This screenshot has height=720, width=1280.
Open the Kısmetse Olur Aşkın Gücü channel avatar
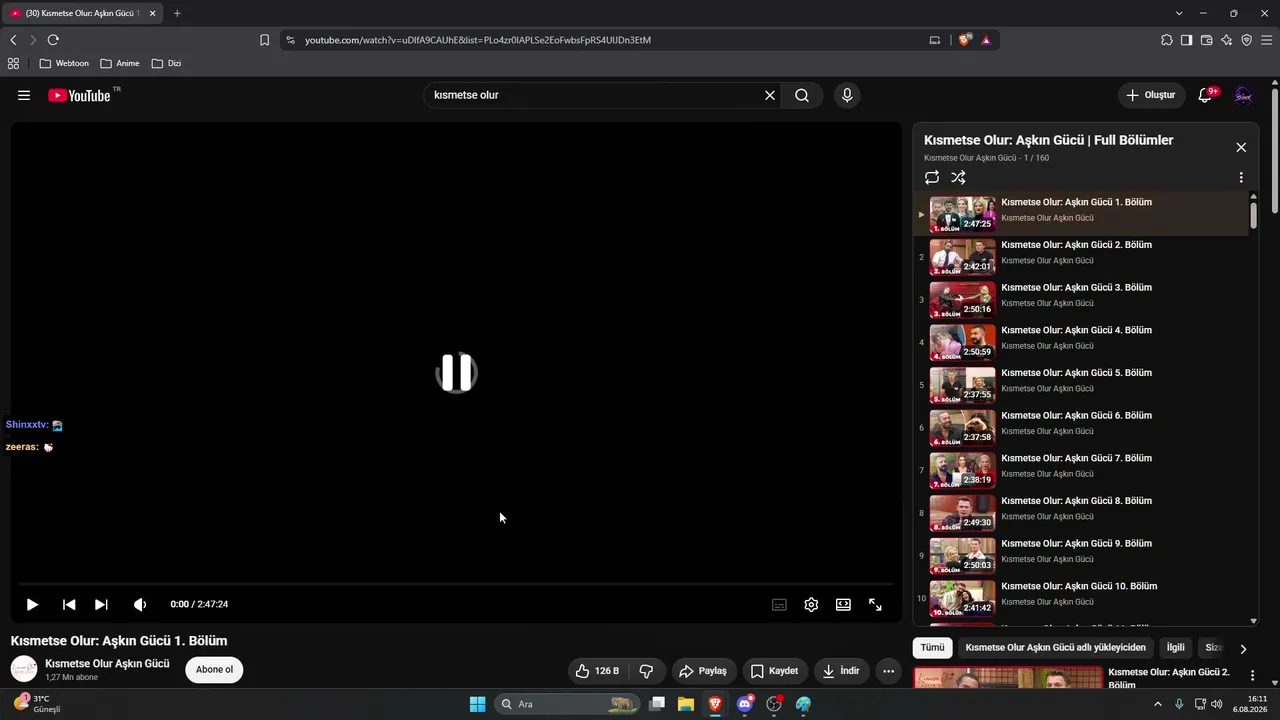coord(24,669)
